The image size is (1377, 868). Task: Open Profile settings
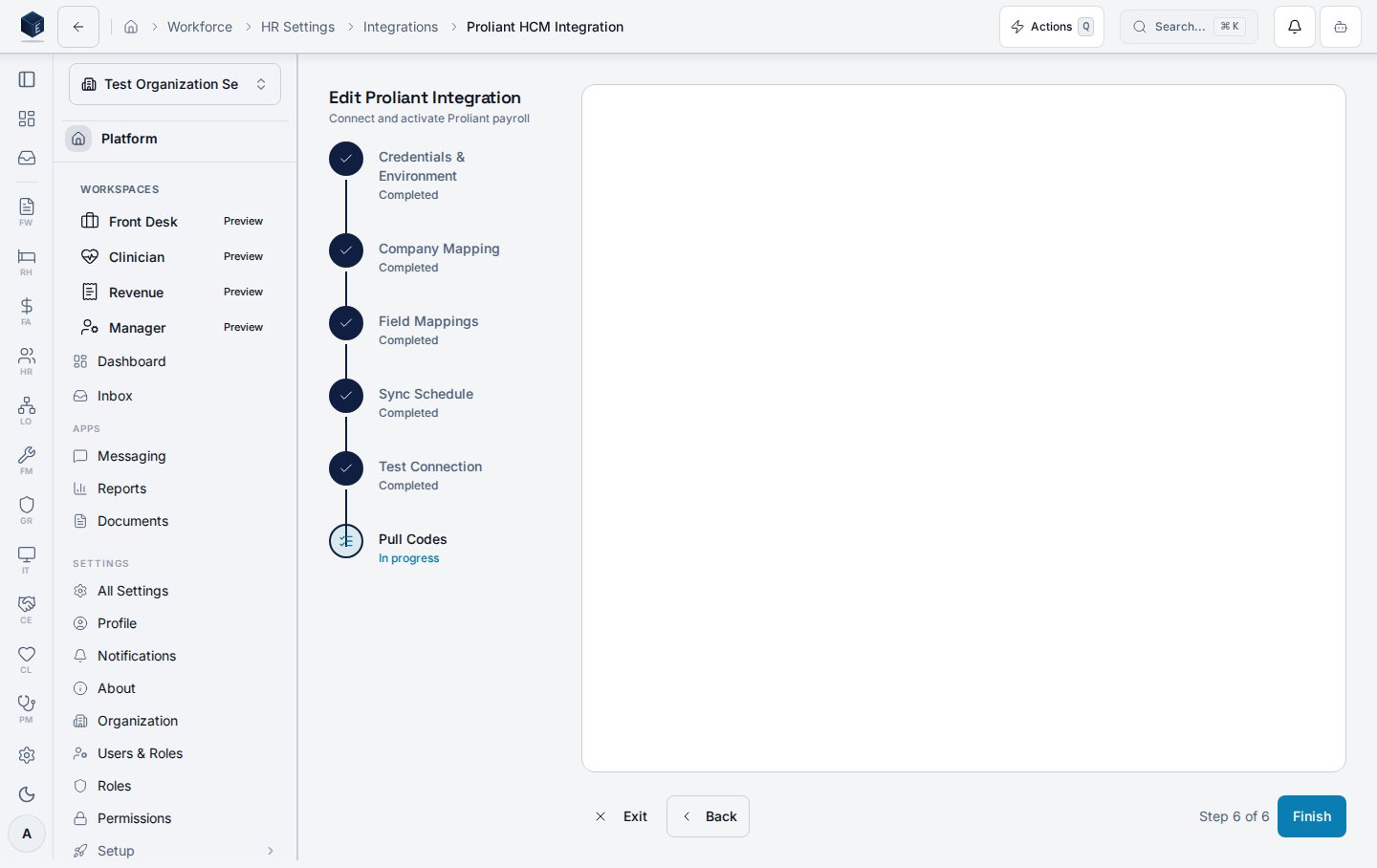(175, 623)
